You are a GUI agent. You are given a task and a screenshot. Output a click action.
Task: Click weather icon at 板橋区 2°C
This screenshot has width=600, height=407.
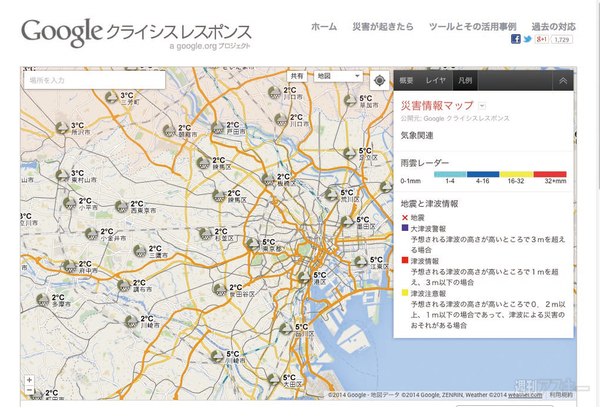(x=269, y=179)
